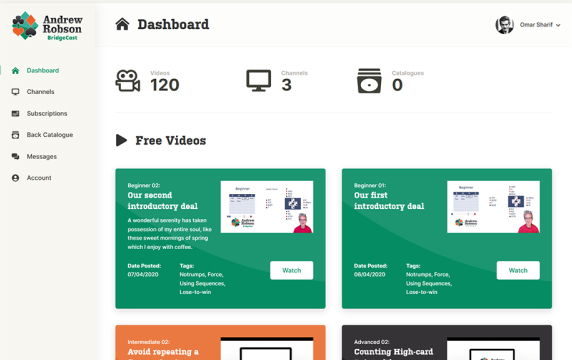
Task: Click the 'Advanced 02:' label
Action: click(x=371, y=342)
